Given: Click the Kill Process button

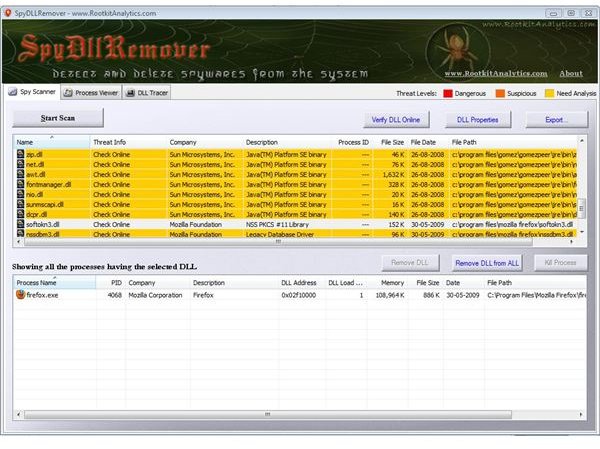Looking at the screenshot, I should click(560, 263).
